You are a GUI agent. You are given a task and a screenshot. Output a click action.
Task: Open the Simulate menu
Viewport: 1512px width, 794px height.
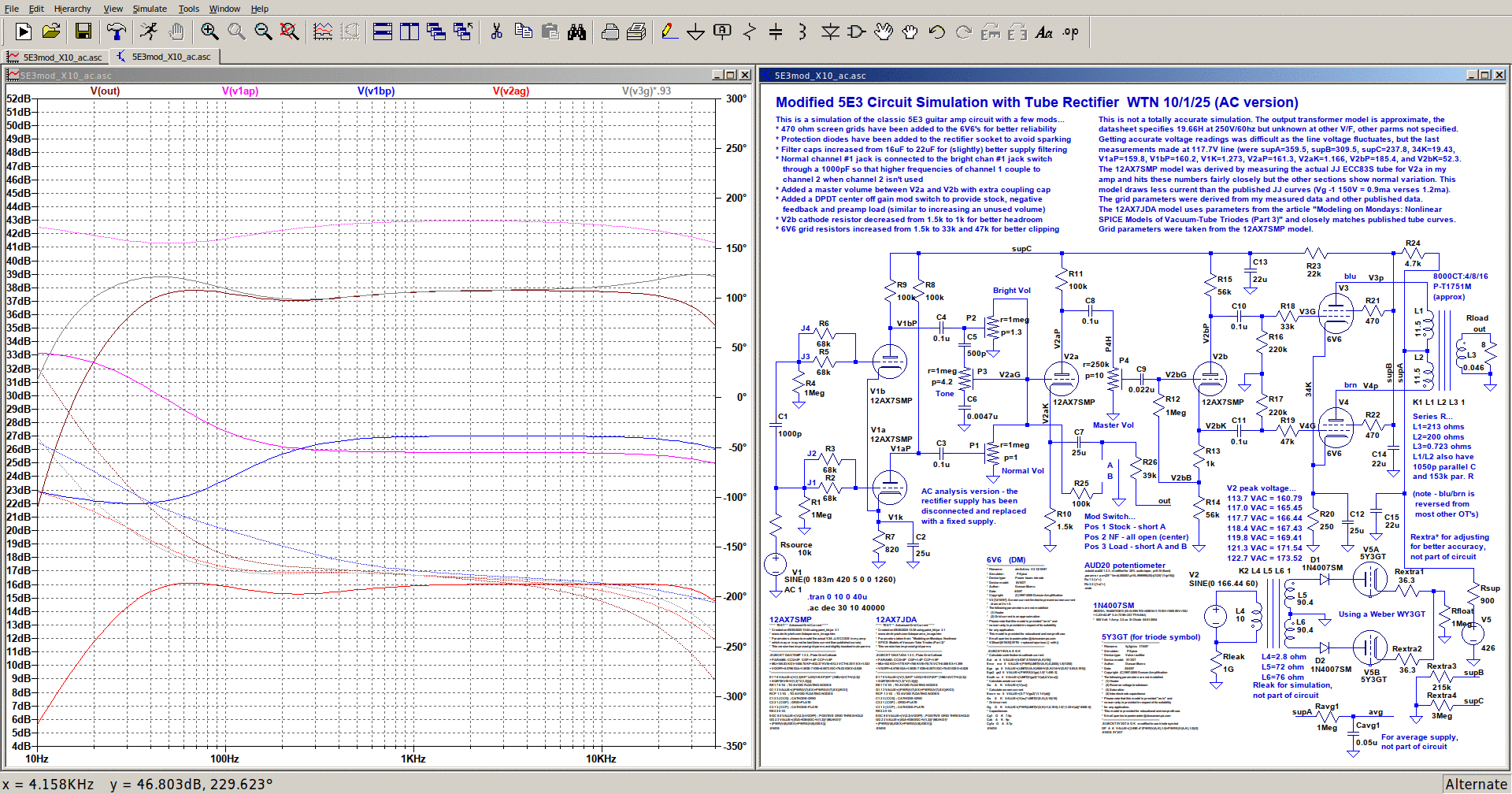150,9
